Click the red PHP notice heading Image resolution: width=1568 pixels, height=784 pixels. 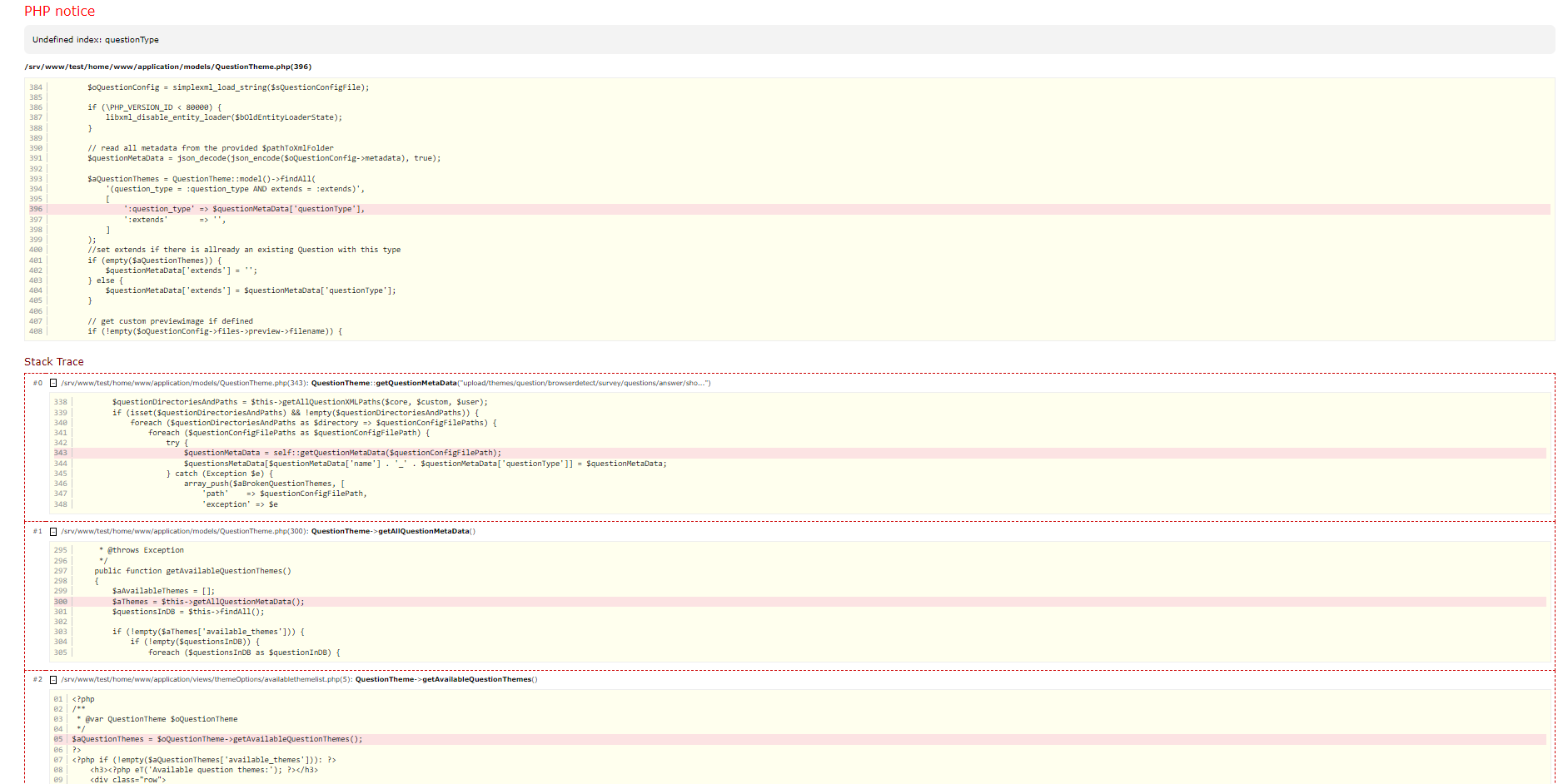pos(59,12)
